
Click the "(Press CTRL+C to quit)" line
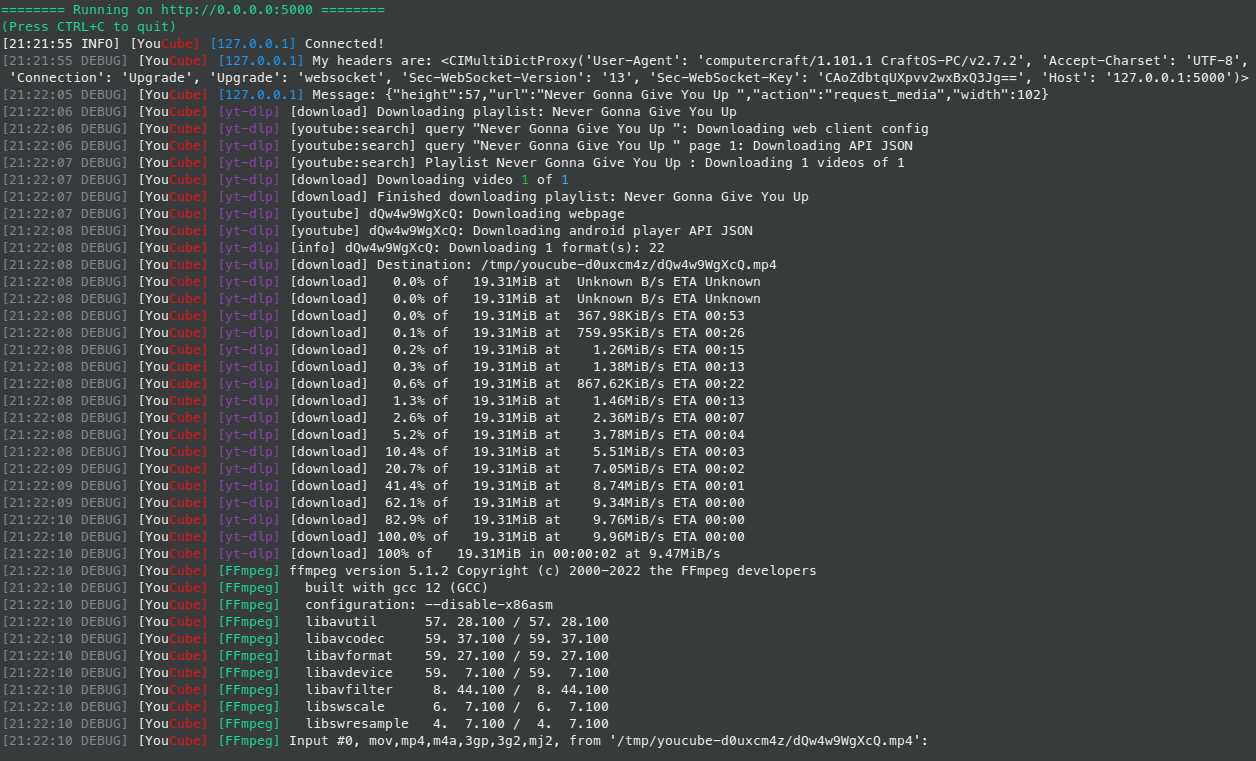point(89,26)
